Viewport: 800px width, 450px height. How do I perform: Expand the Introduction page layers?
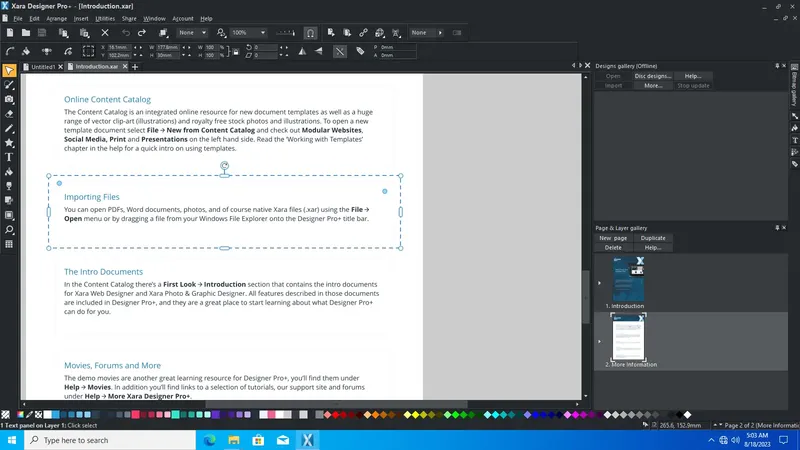click(x=599, y=283)
